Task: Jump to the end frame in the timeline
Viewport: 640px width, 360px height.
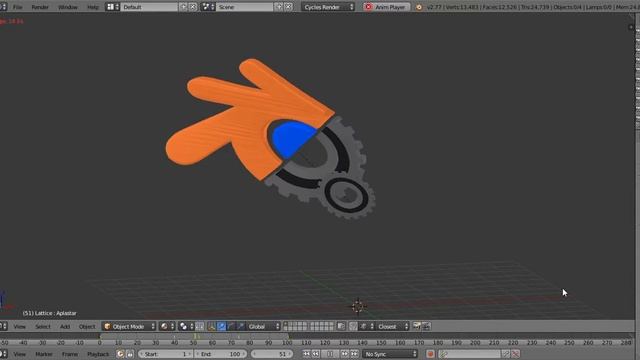Action: pos(354,354)
